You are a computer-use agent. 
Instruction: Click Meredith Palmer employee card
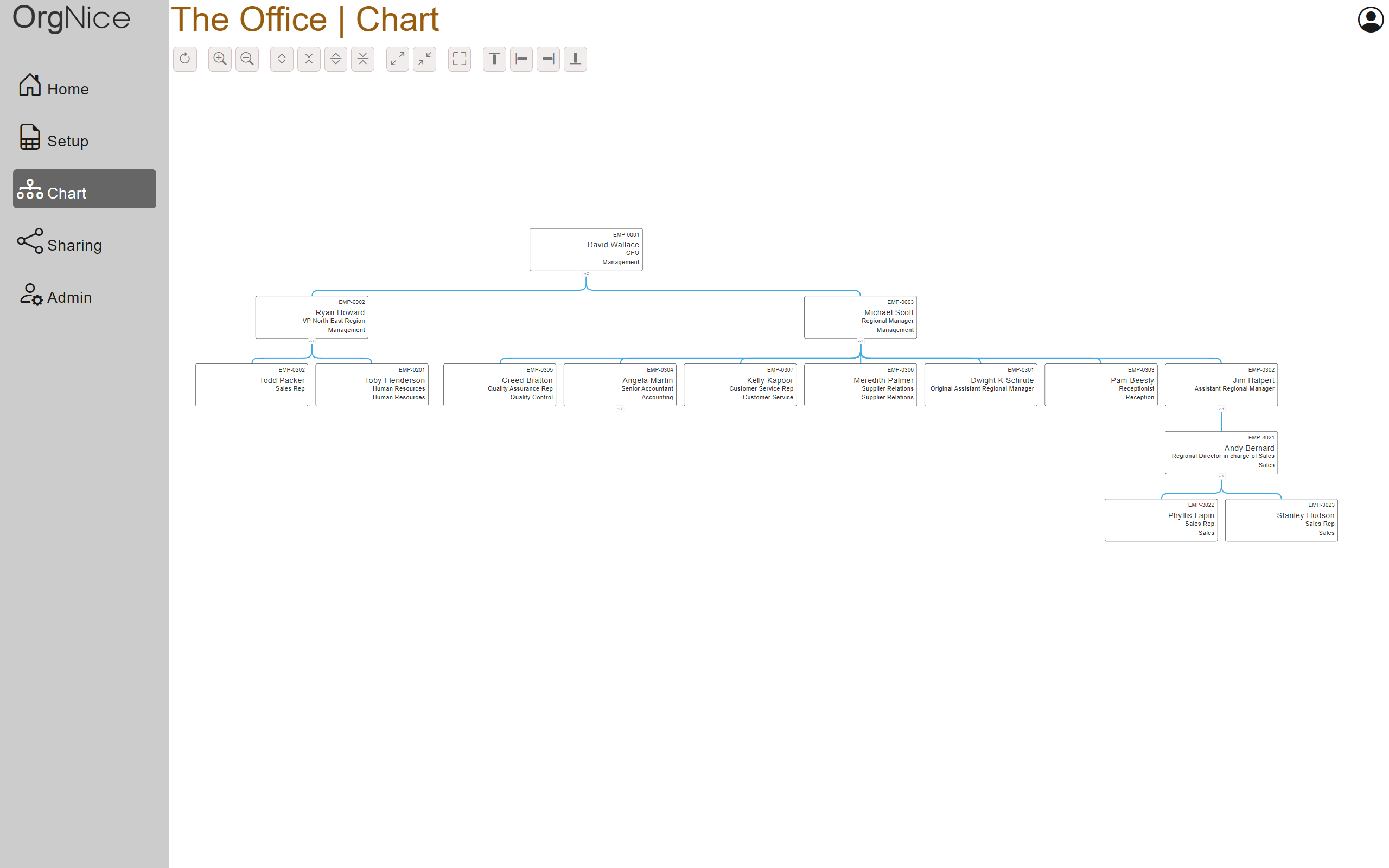861,385
